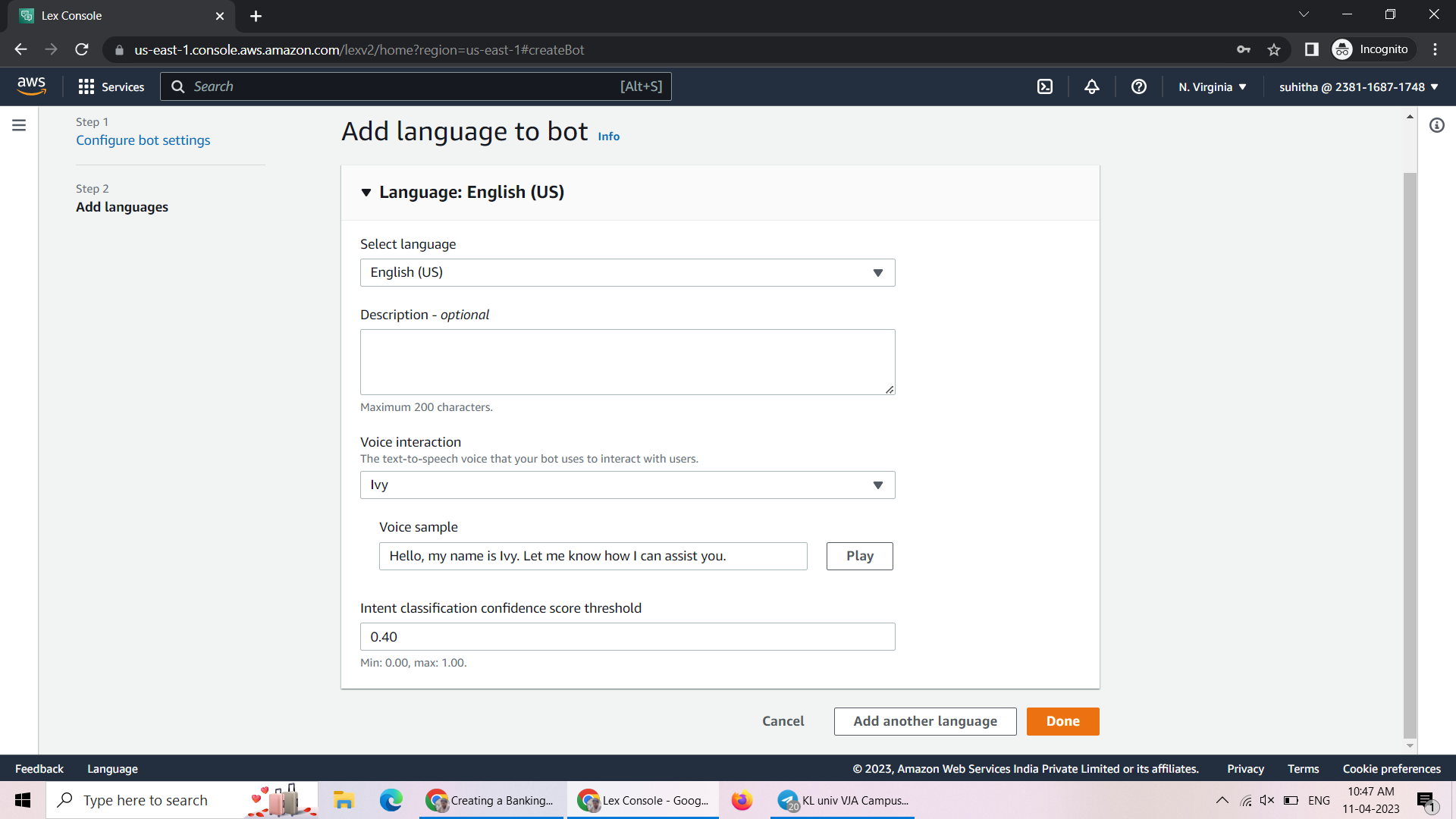1456x819 pixels.
Task: Click the AWS home logo
Action: tap(32, 86)
